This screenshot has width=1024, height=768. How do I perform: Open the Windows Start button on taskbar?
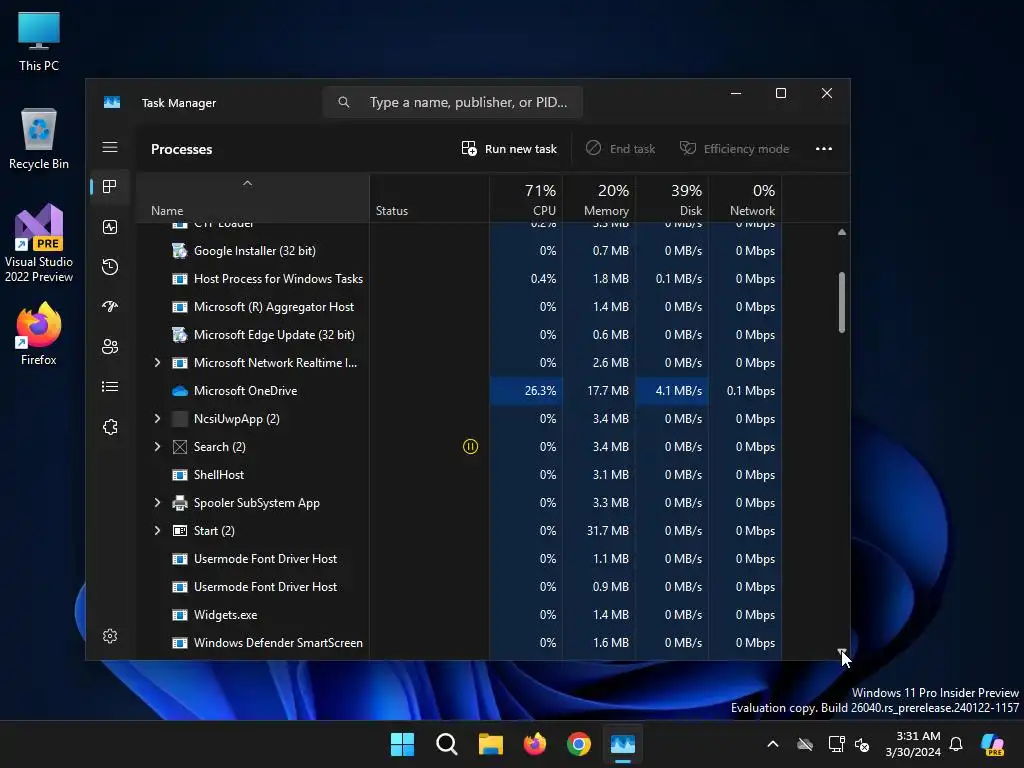click(402, 744)
